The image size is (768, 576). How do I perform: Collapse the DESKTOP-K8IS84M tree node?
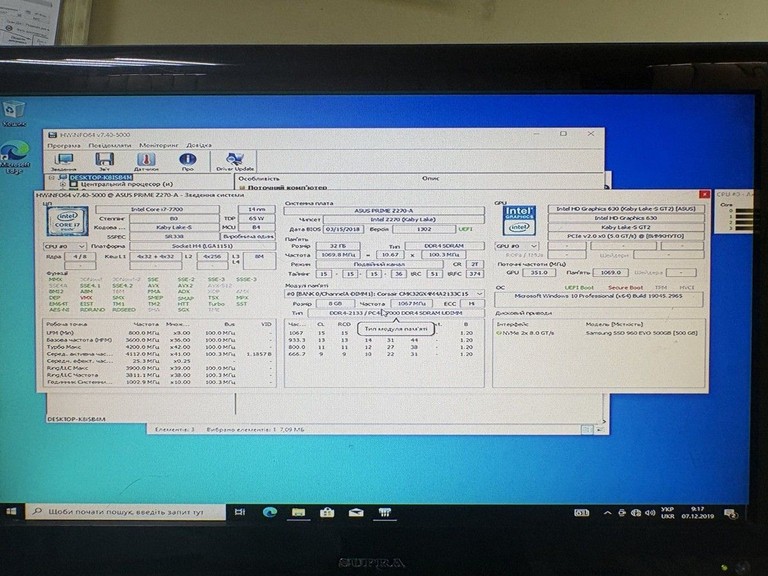[x=52, y=177]
